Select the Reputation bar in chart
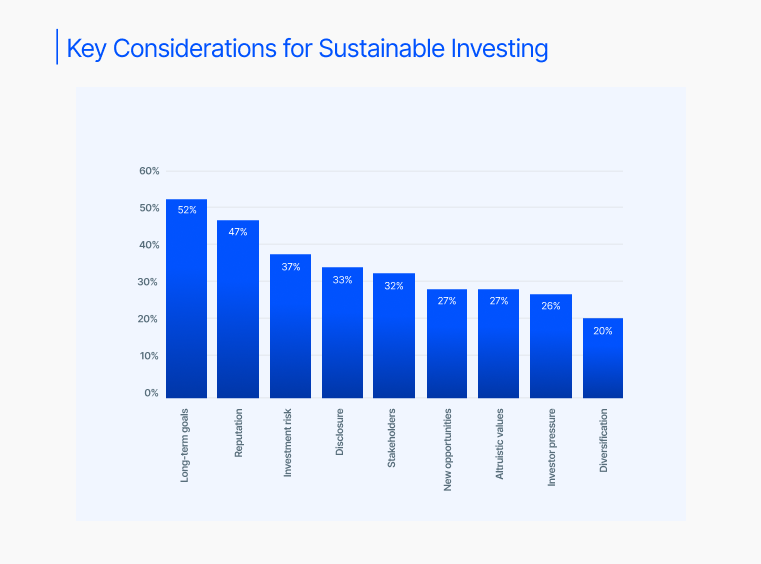The image size is (761, 564). click(238, 310)
